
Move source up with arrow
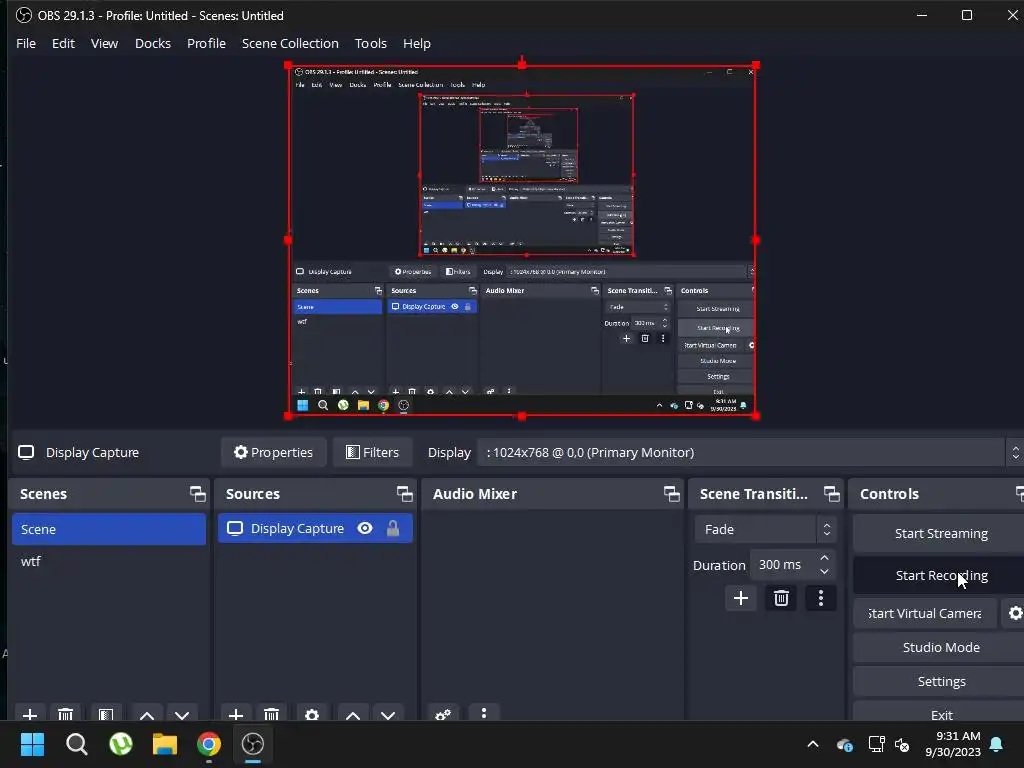pos(353,714)
